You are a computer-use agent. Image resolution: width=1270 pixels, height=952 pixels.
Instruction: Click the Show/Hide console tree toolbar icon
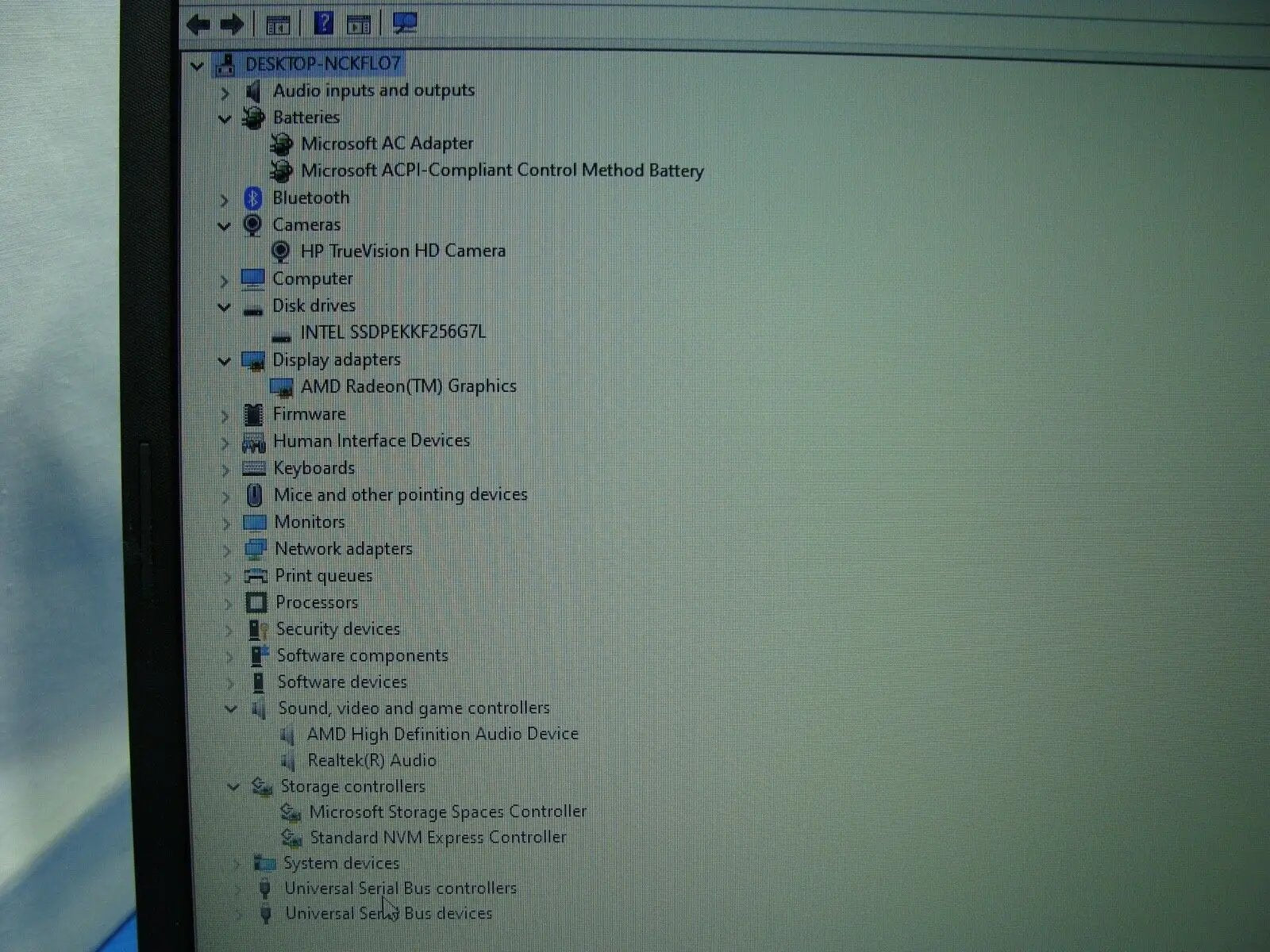(x=277, y=25)
